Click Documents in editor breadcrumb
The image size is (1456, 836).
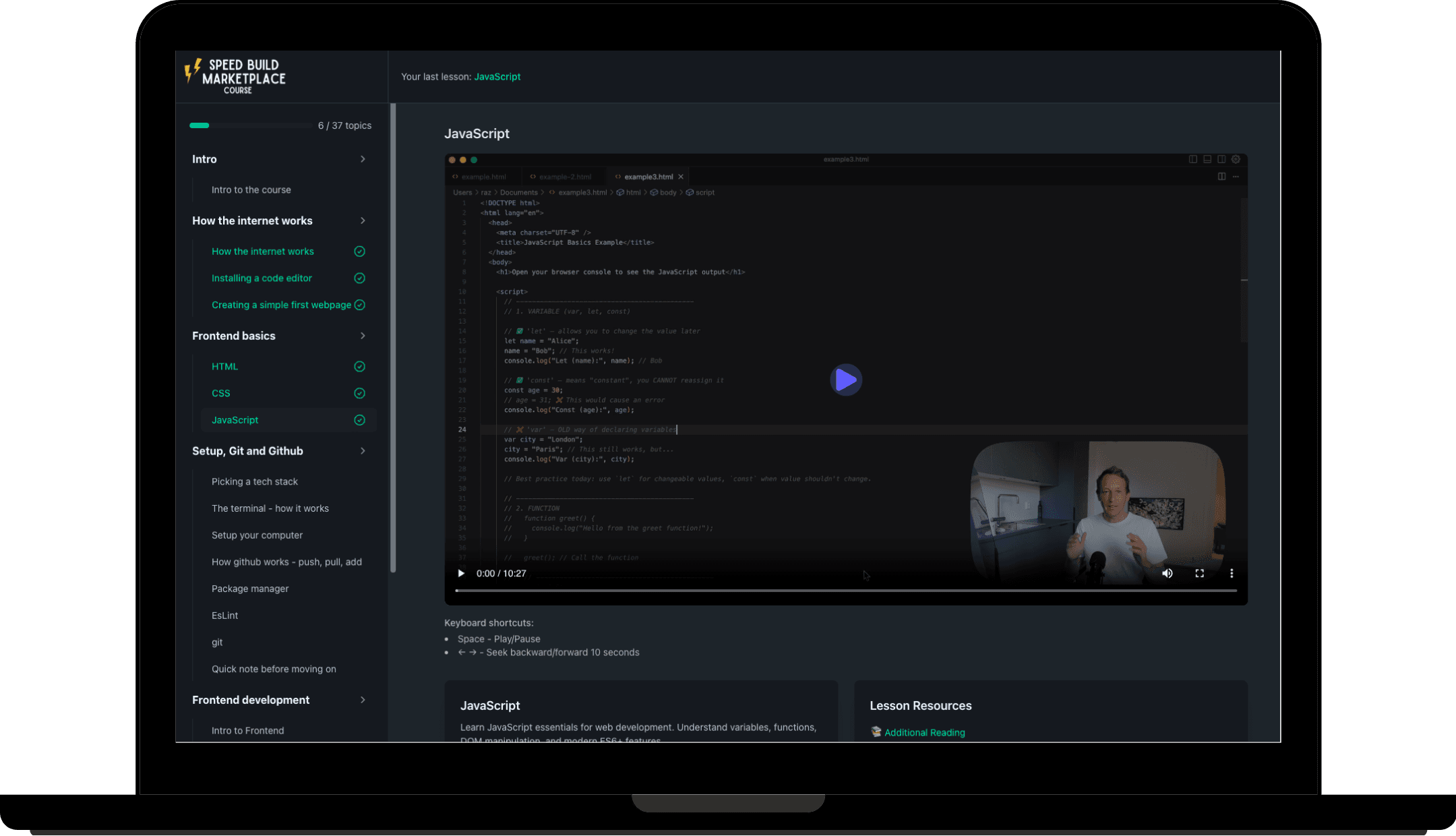click(518, 193)
